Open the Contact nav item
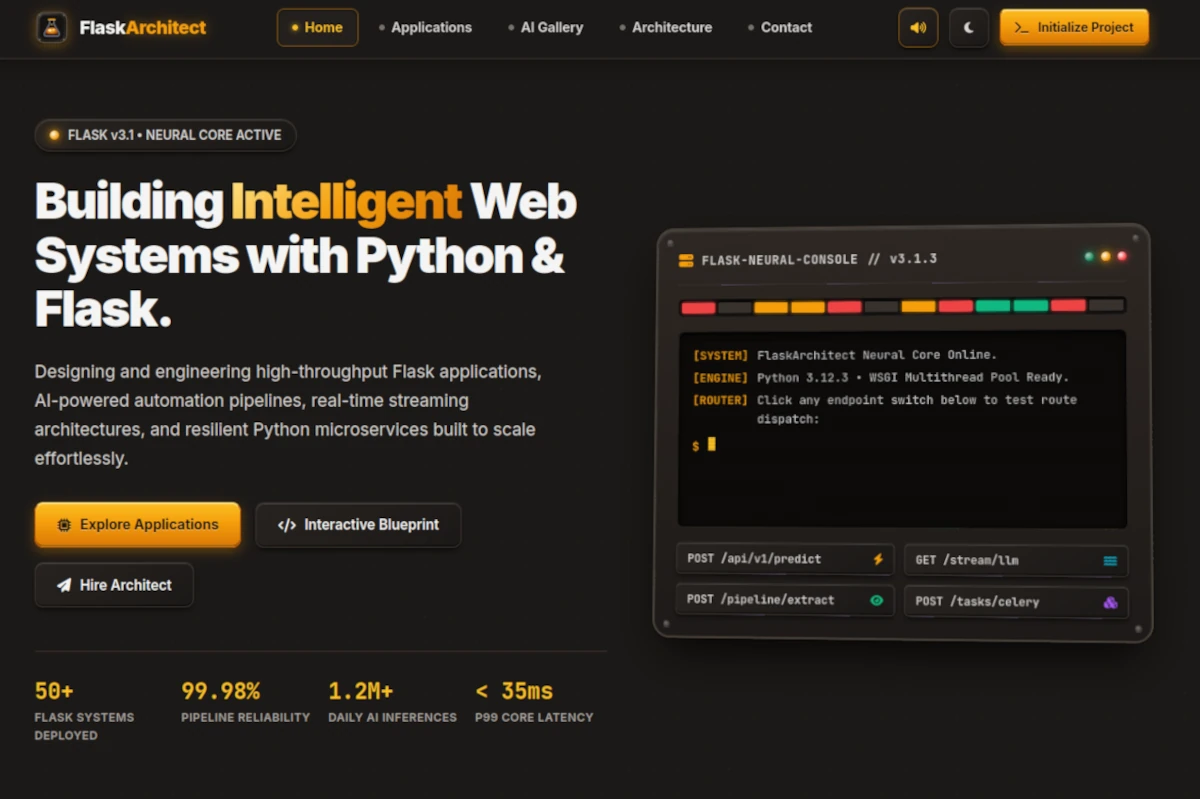This screenshot has width=1200, height=799. point(780,28)
